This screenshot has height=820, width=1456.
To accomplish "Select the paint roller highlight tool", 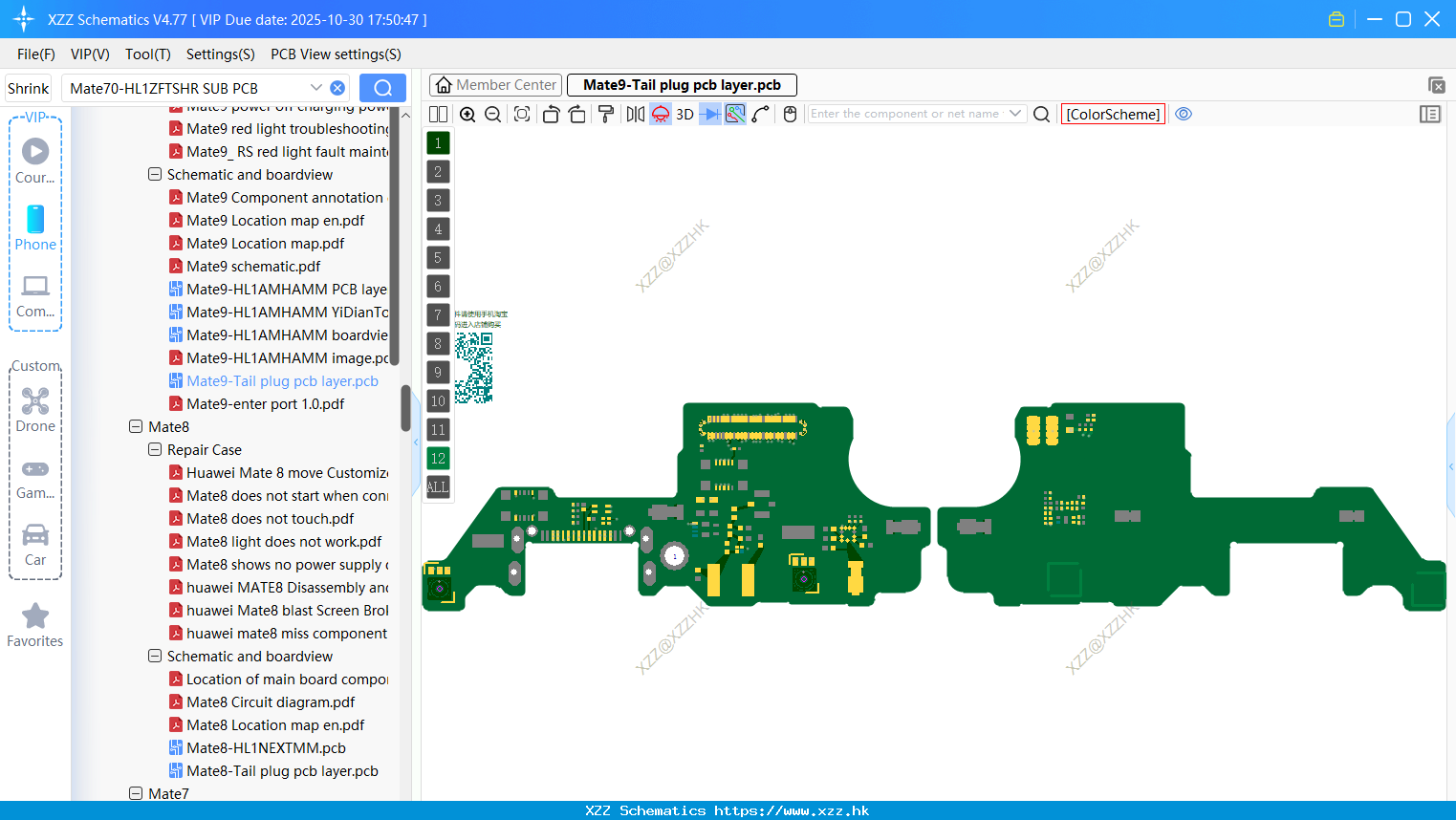I will 606,115.
